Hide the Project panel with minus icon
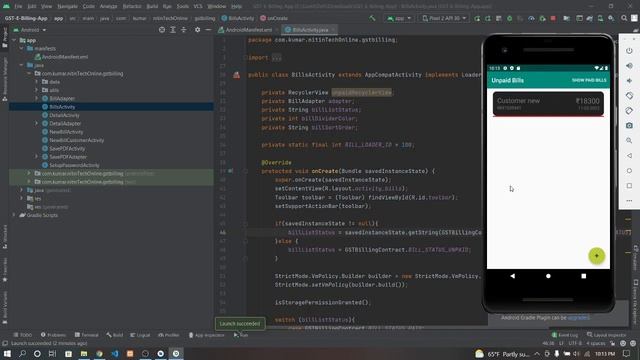The image size is (640, 360). 208,30
